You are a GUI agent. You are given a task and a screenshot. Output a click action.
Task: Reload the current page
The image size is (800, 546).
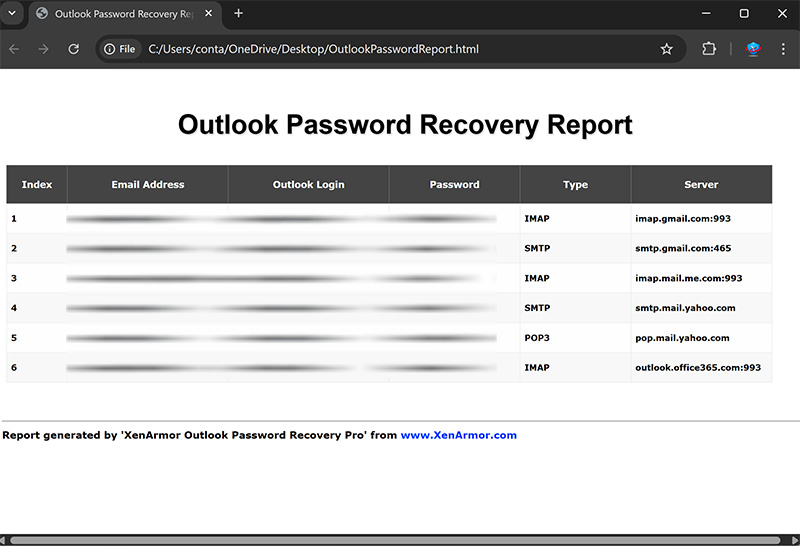(73, 49)
